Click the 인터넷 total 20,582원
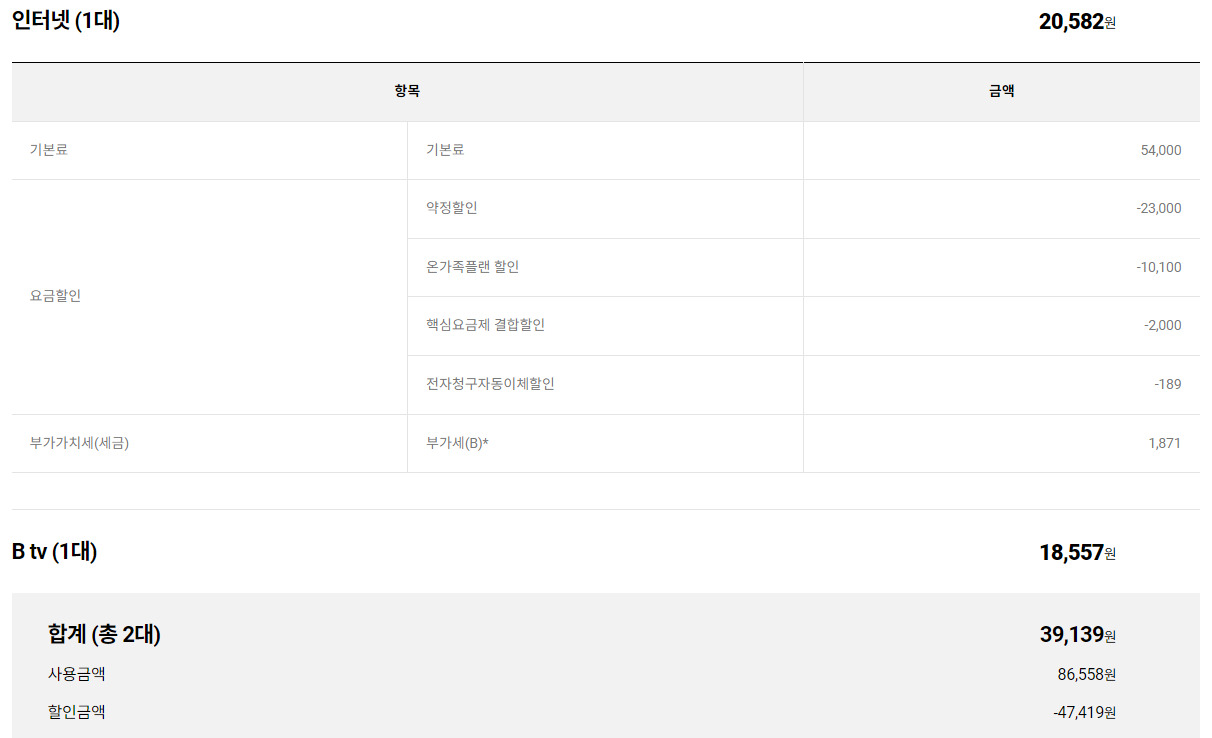Viewport: 1212px width, 738px height. point(1076,21)
